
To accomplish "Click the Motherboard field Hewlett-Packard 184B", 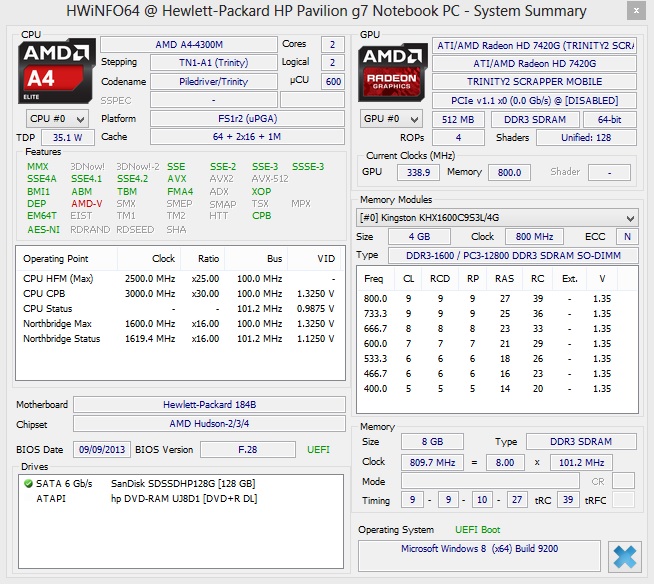I will click(x=209, y=405).
